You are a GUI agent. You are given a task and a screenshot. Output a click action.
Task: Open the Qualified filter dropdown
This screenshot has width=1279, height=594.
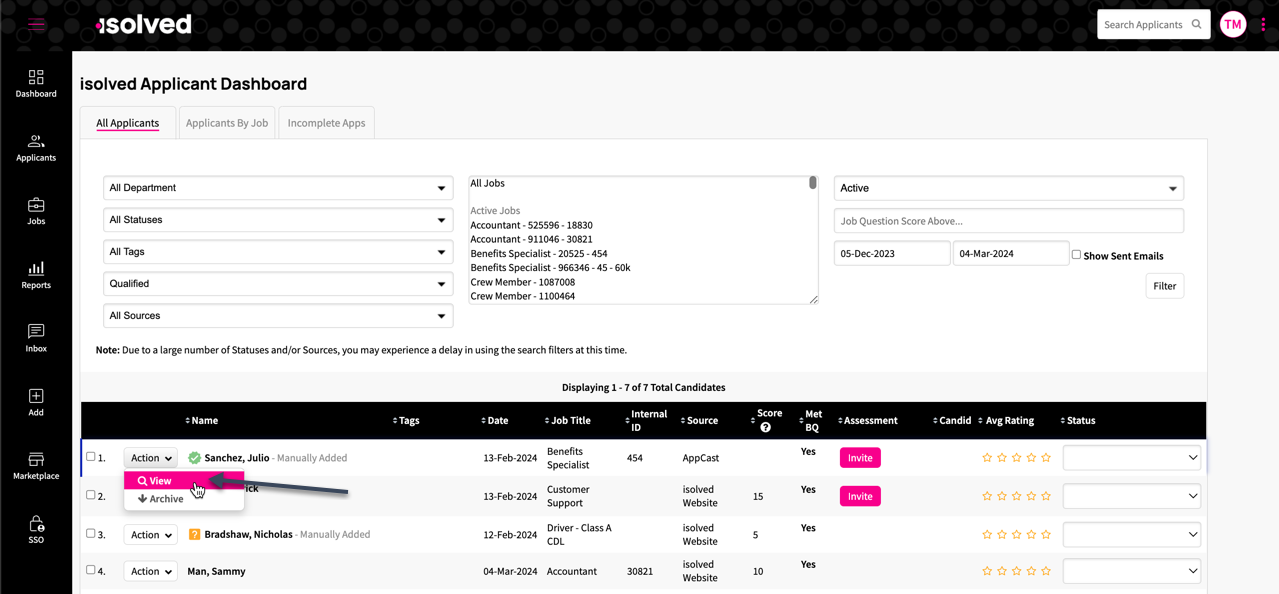click(278, 284)
